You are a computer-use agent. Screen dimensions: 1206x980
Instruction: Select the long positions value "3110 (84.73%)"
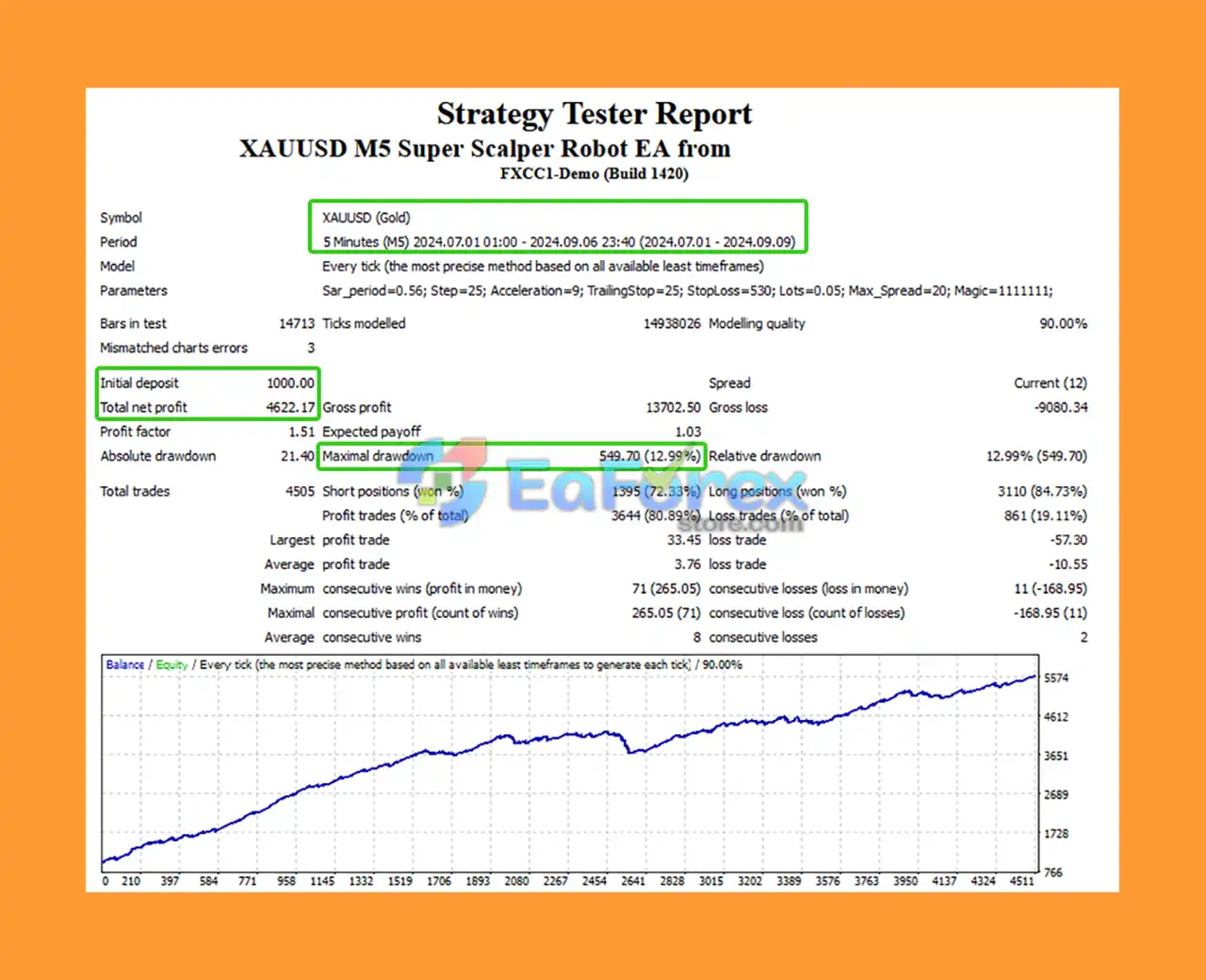click(x=1042, y=492)
